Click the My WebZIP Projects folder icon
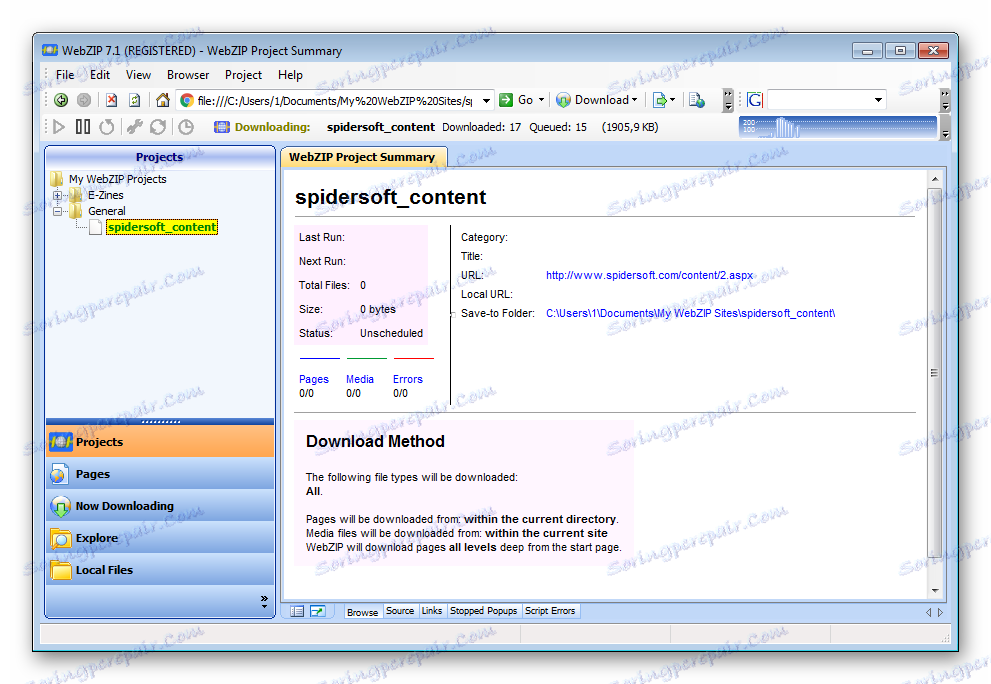 57,179
